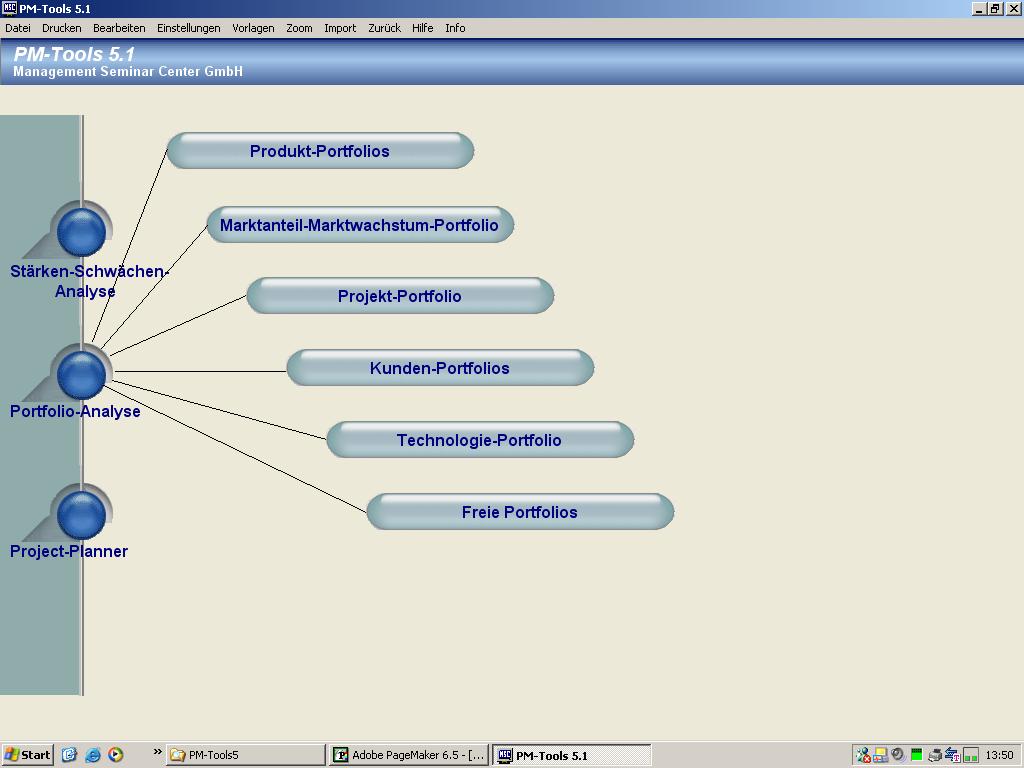The image size is (1024, 768).
Task: Choose Kunden-Portfolios
Action: coord(440,368)
